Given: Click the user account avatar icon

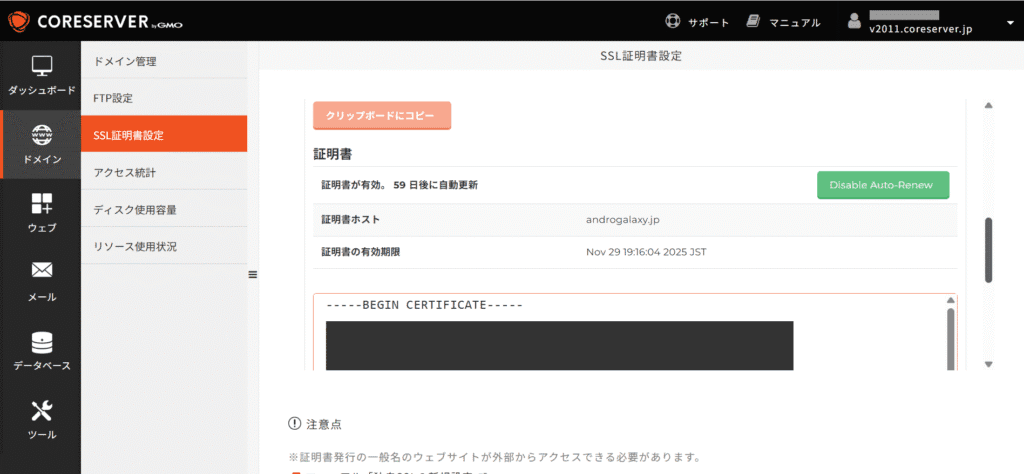Looking at the screenshot, I should pos(854,22).
